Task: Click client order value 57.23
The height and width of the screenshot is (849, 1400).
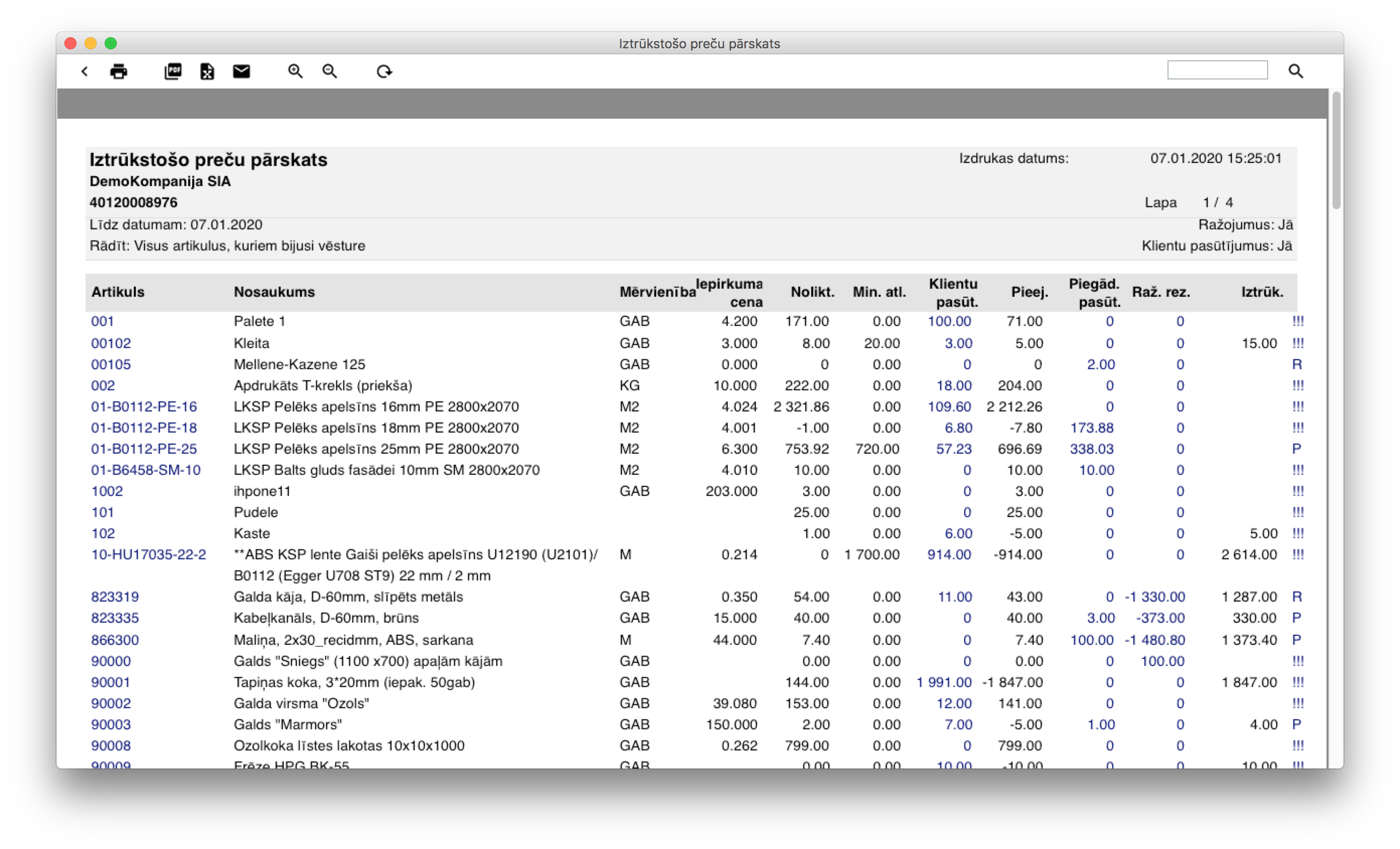Action: point(954,449)
